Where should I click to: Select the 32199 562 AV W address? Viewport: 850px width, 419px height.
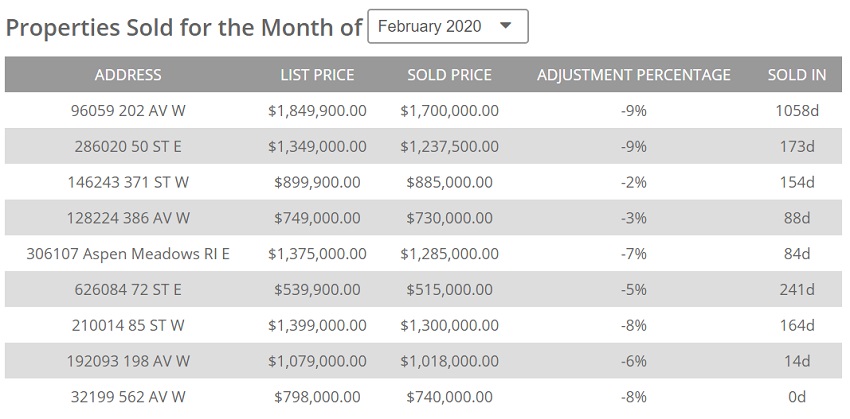[128, 397]
